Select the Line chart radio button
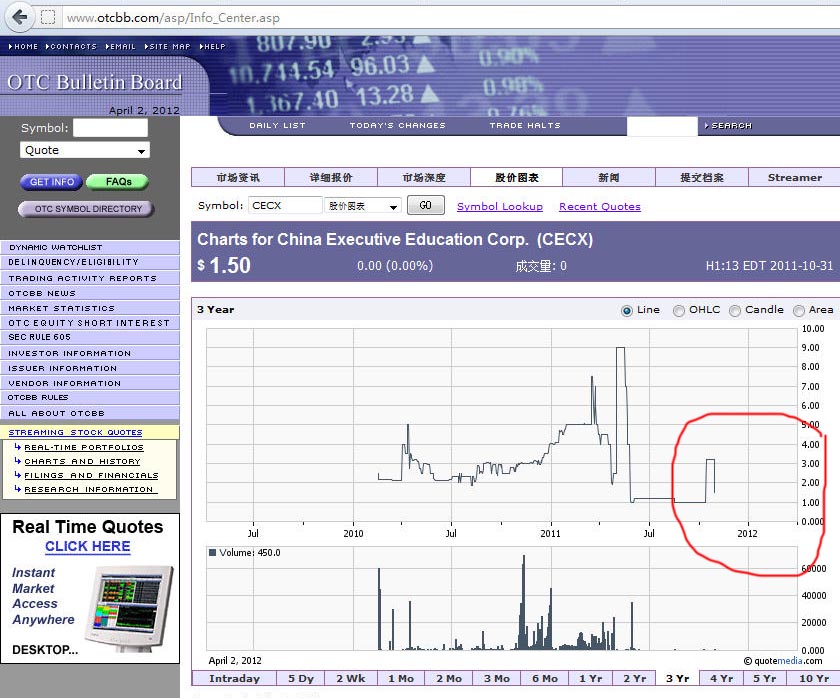840x698 pixels. pos(626,311)
